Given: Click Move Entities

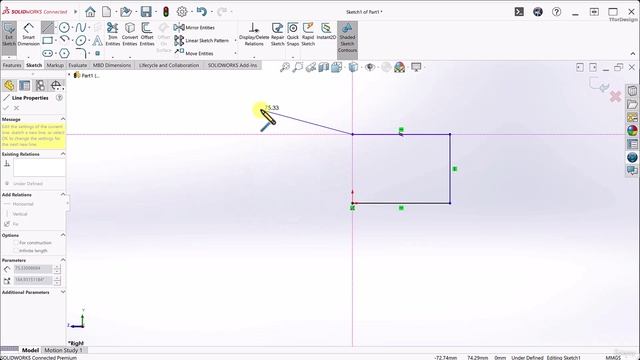Looking at the screenshot, I should pyautogui.click(x=194, y=53).
